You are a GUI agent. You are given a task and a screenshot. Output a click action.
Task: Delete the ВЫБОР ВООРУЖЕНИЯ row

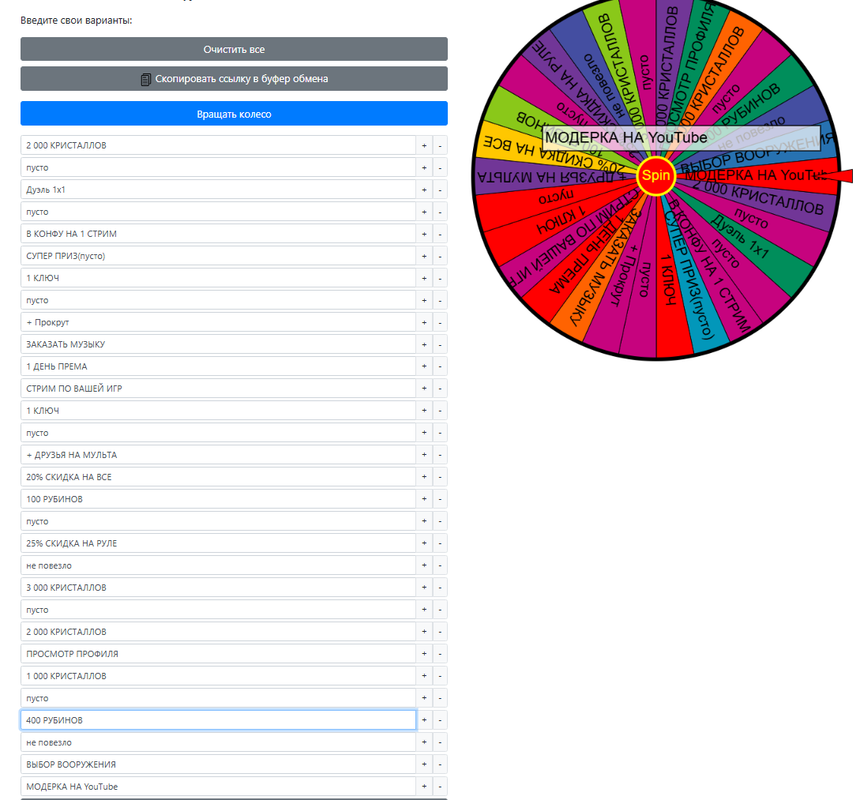point(440,764)
